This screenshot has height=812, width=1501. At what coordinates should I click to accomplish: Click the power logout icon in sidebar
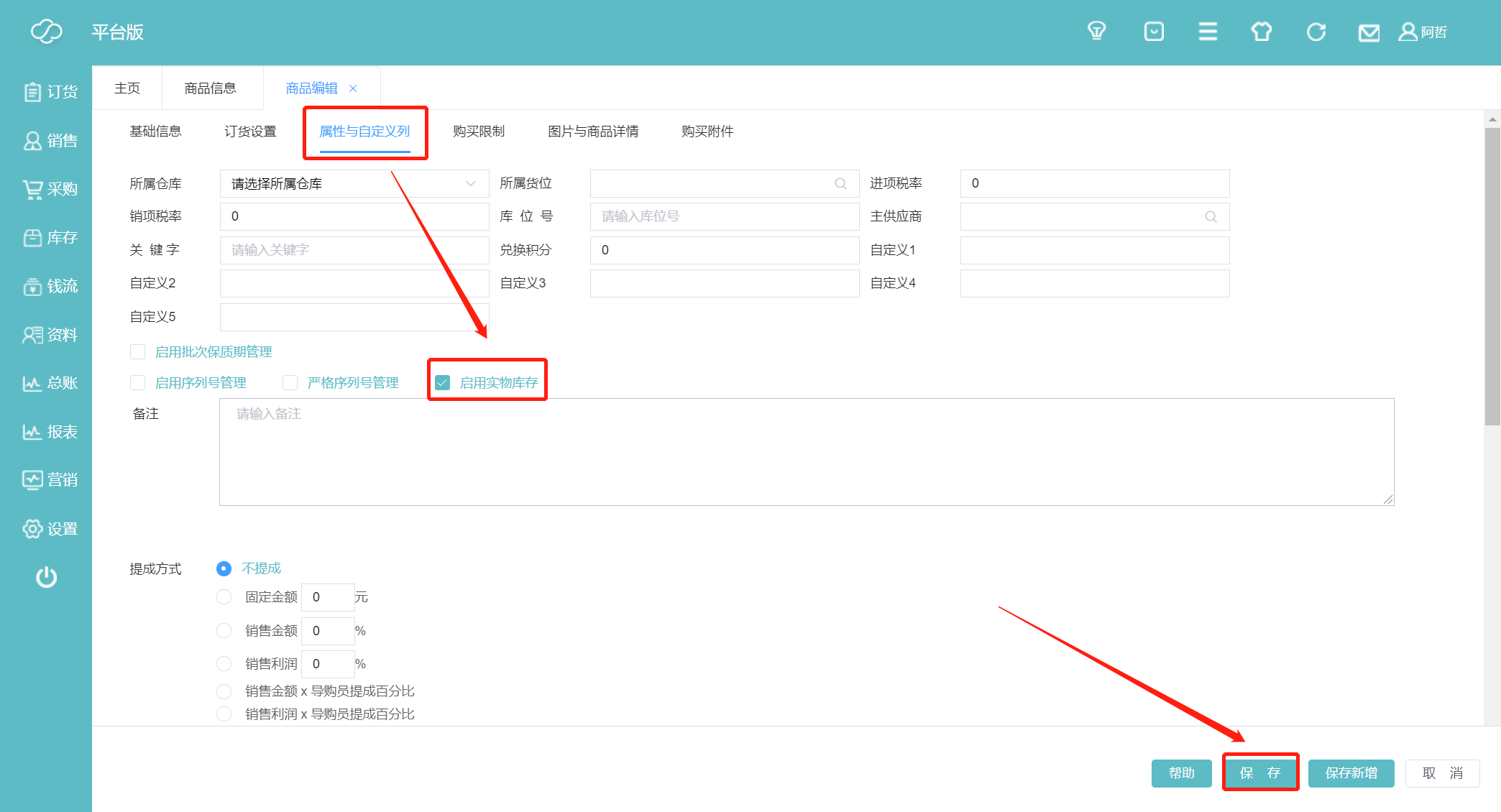(46, 577)
